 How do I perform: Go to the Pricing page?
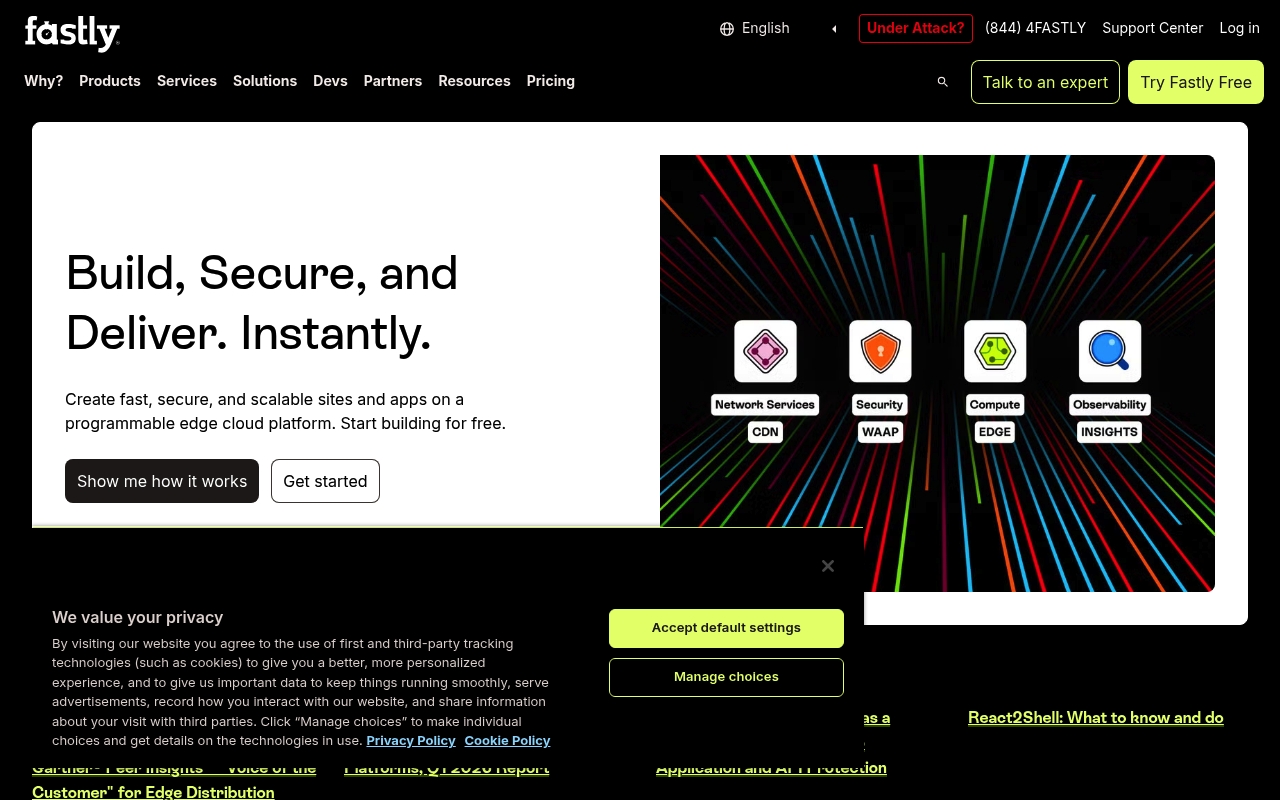(x=551, y=81)
